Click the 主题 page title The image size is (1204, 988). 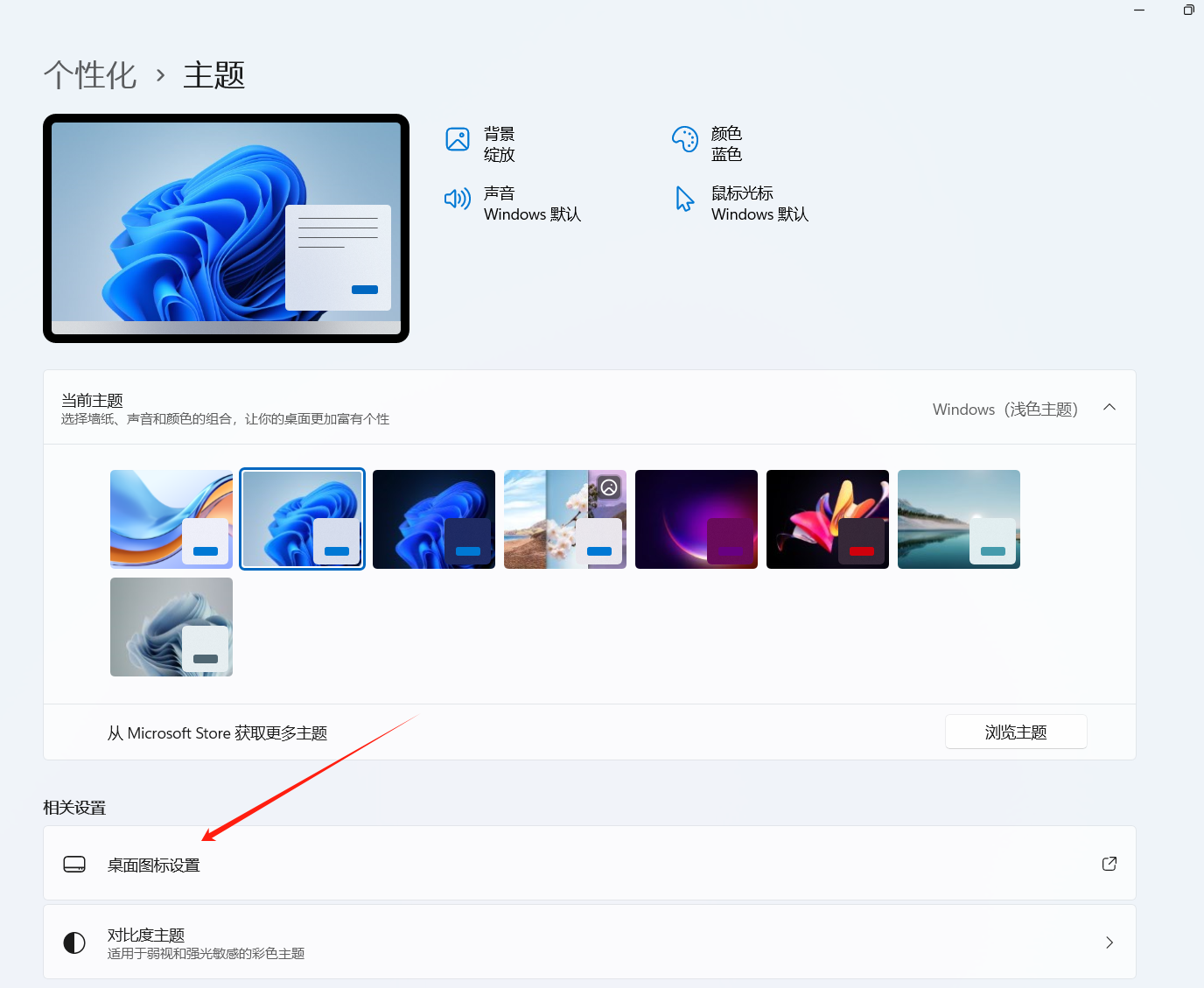[x=214, y=75]
